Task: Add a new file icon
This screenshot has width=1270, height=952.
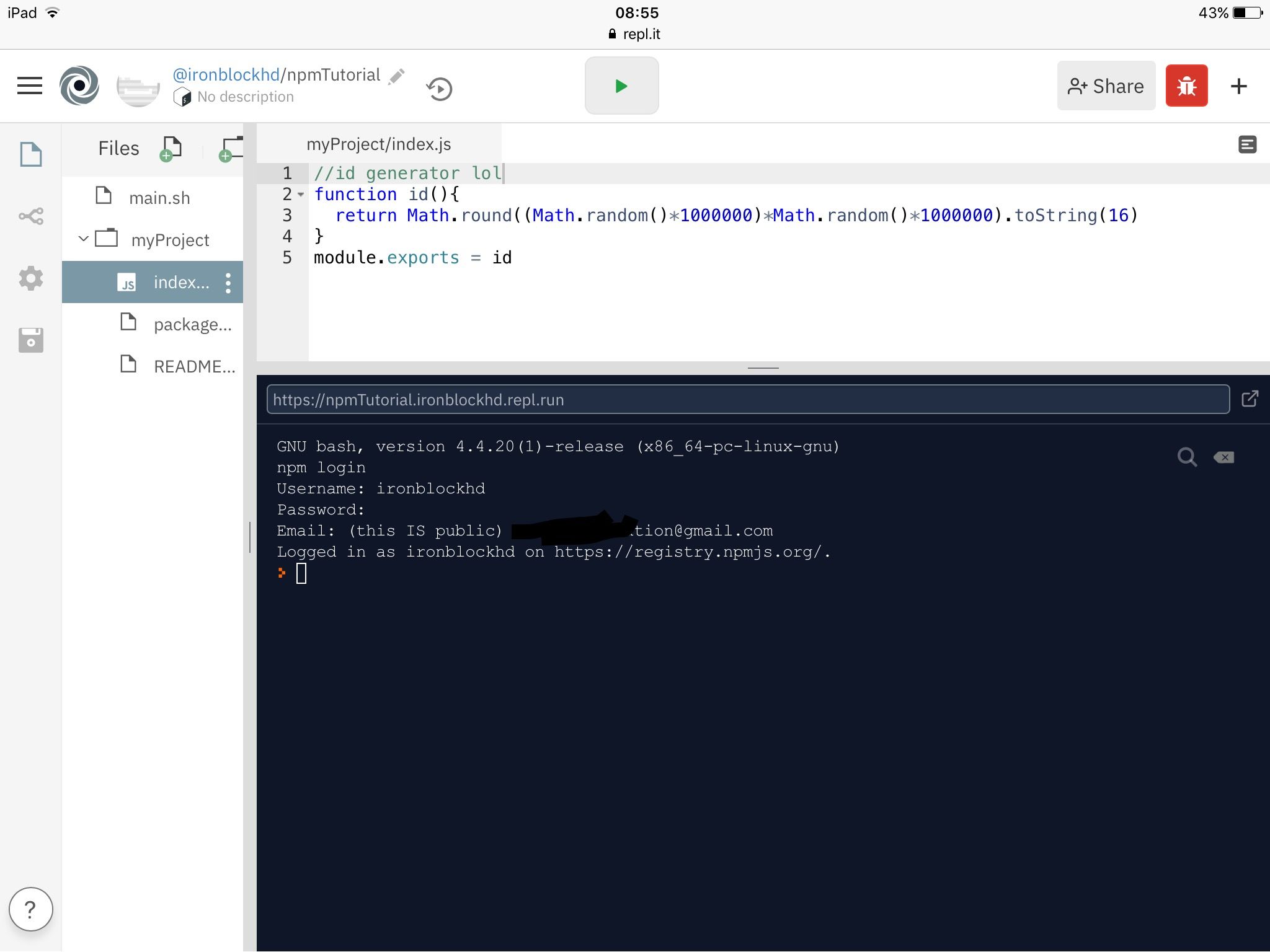Action: pyautogui.click(x=171, y=149)
